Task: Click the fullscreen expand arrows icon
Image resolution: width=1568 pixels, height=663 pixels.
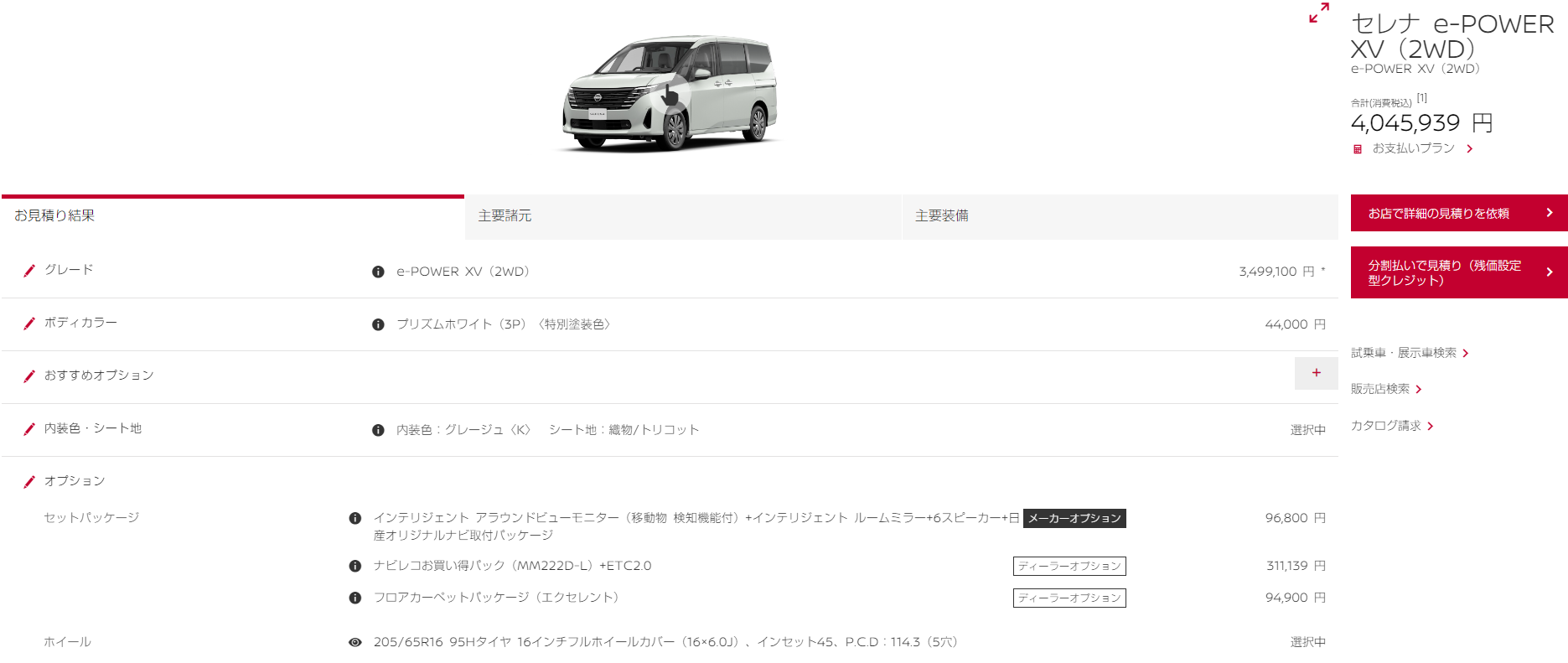Action: 1319,13
